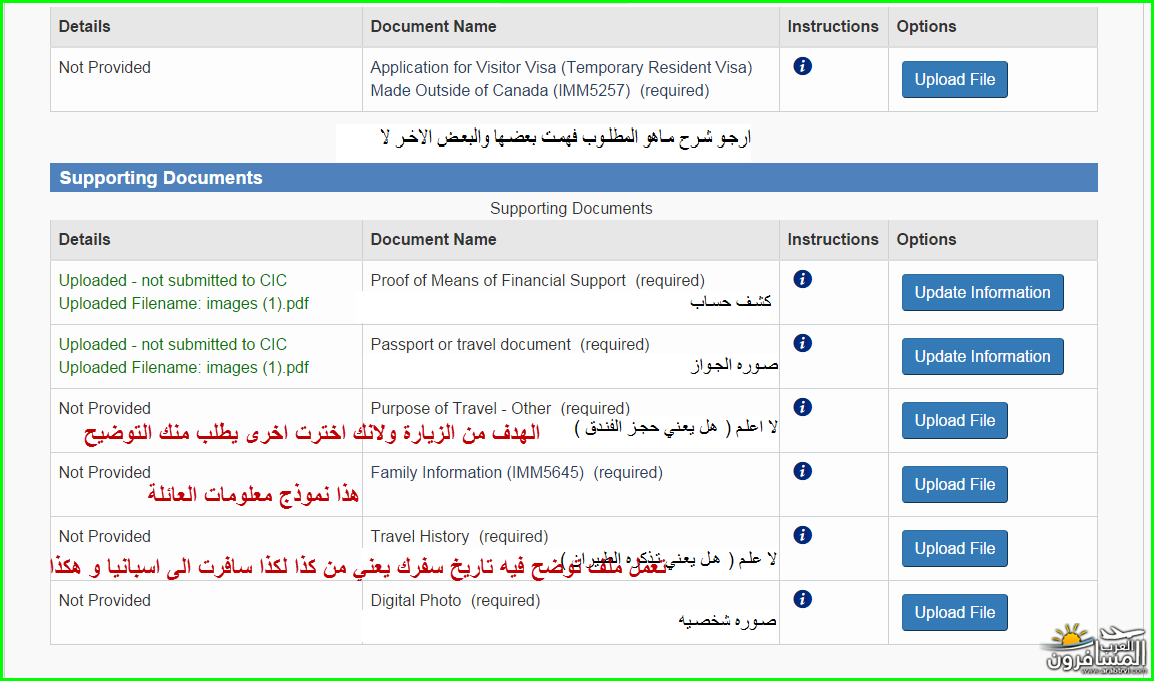Click Instructions column header in Supporting Documents table
This screenshot has width=1154, height=681.
[833, 239]
